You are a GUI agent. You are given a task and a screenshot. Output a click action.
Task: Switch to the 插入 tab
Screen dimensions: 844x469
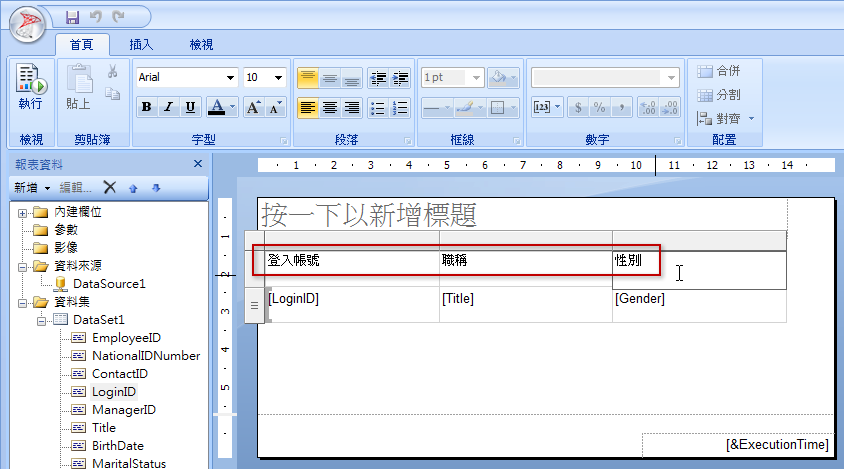click(x=141, y=45)
